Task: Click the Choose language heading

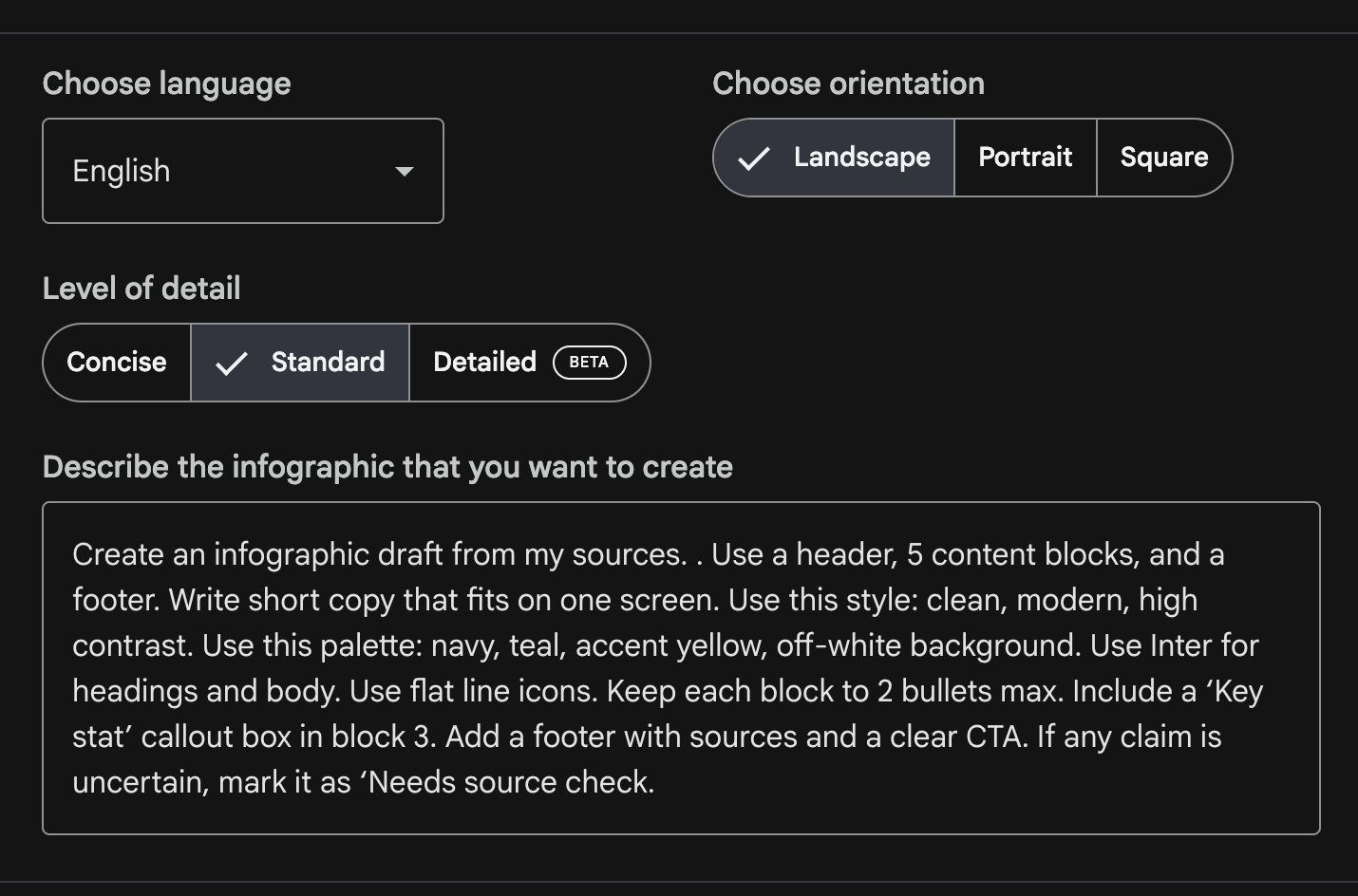Action: [166, 84]
